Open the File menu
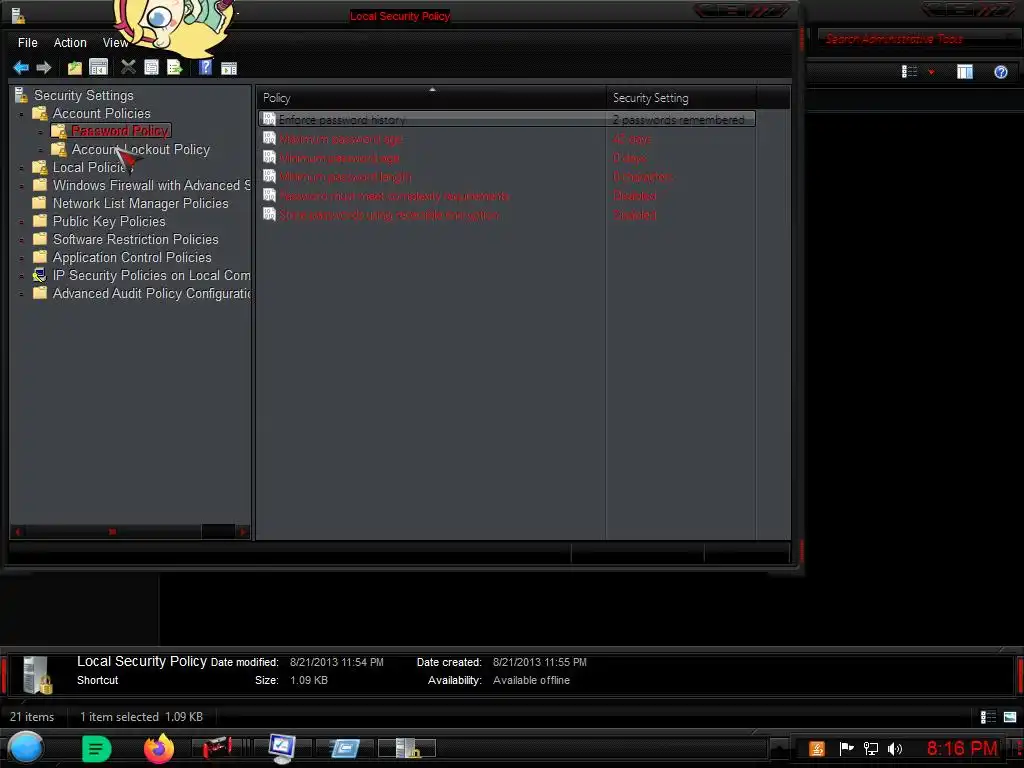This screenshot has width=1024, height=768. click(27, 42)
